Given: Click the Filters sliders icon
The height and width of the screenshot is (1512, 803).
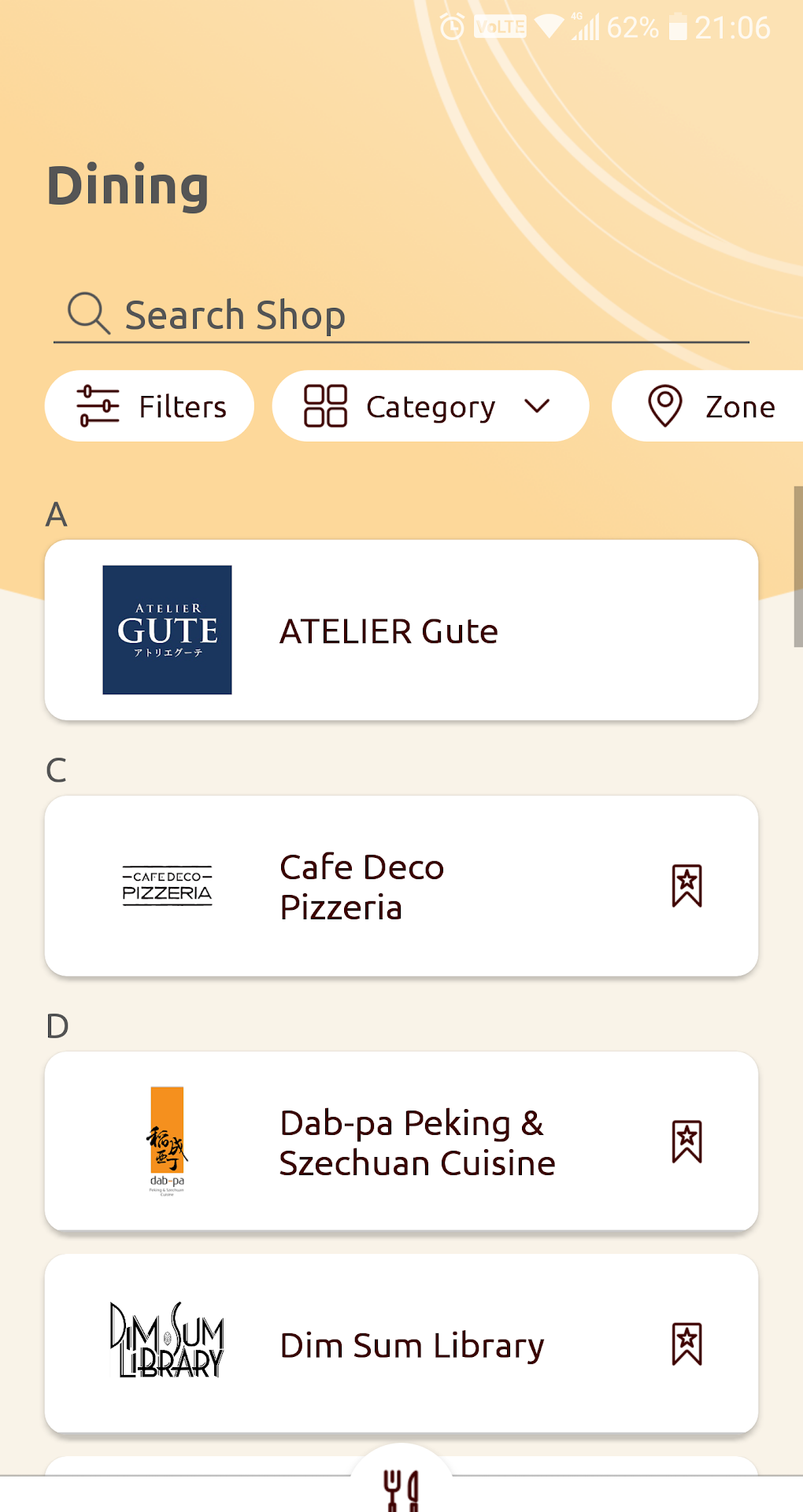Looking at the screenshot, I should 98,406.
